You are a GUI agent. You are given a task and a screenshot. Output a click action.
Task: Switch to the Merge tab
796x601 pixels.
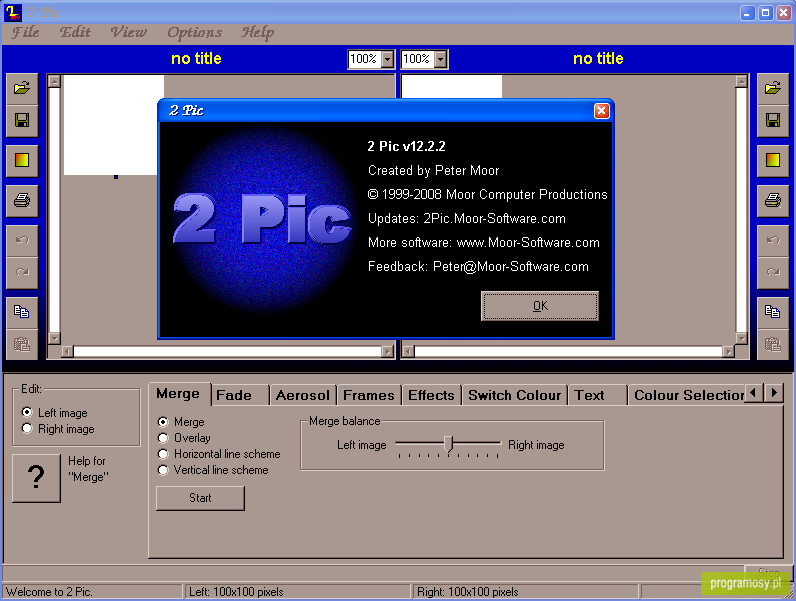[179, 394]
